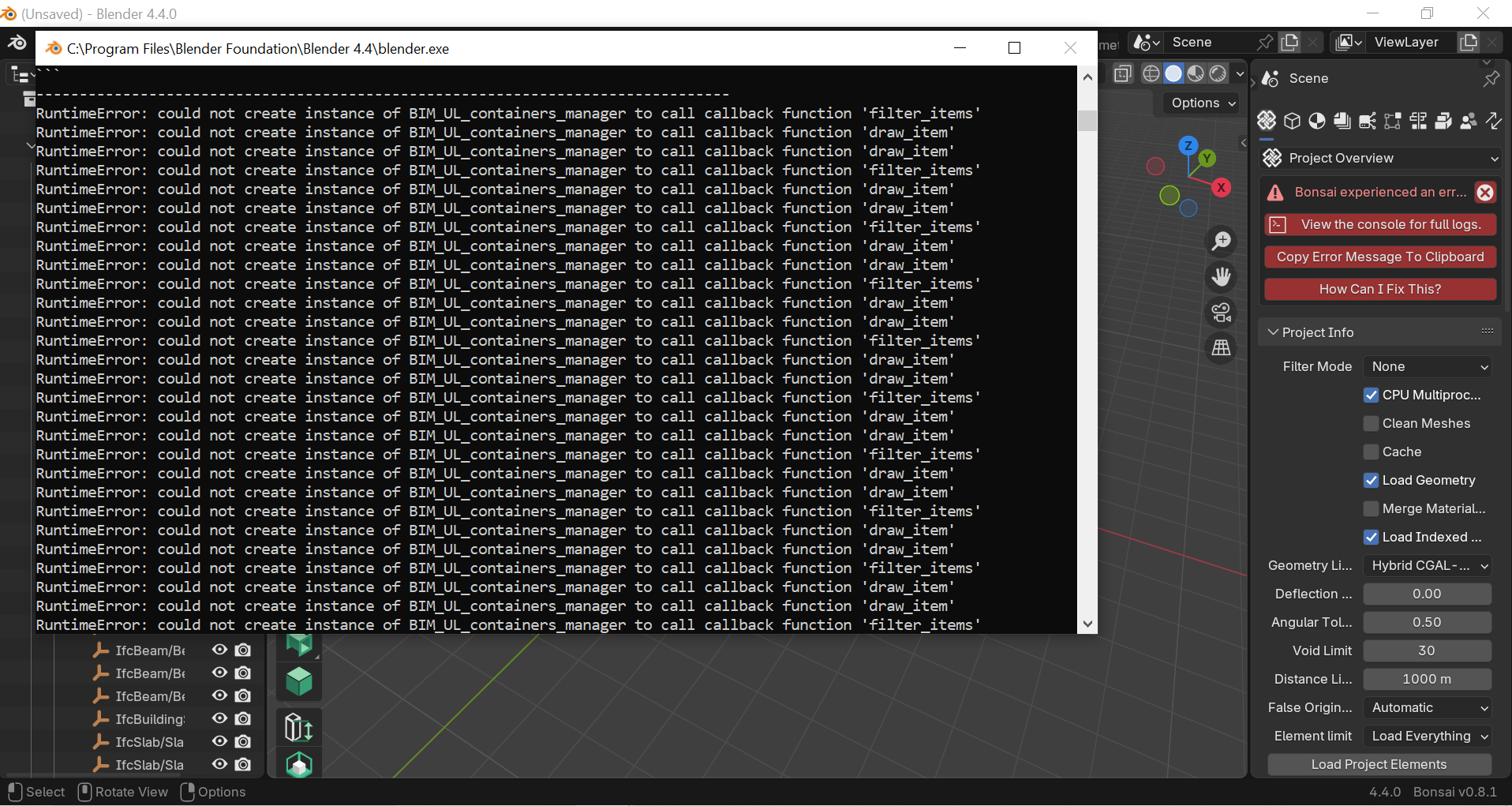Enable the Merge Materials checkbox
The width and height of the screenshot is (1512, 806).
[x=1371, y=508]
